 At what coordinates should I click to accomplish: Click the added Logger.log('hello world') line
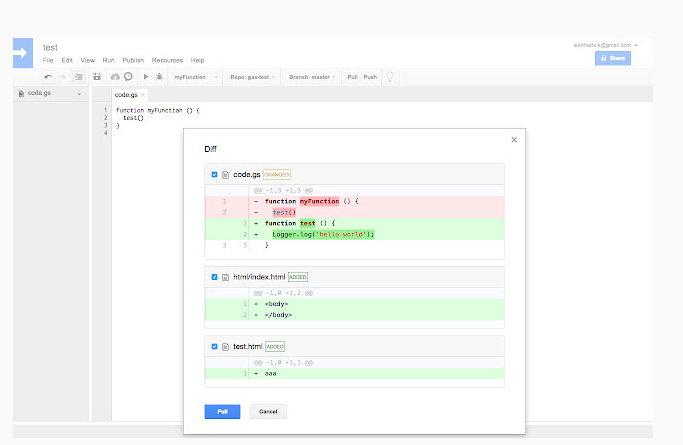pos(355,234)
